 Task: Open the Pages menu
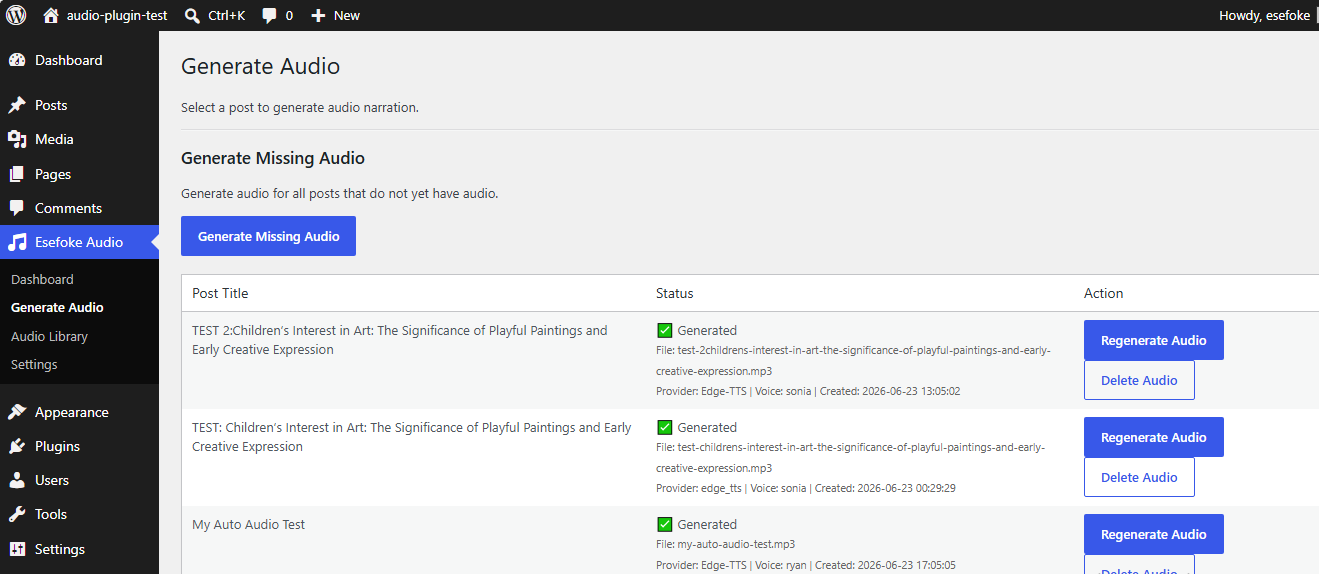coord(79,174)
